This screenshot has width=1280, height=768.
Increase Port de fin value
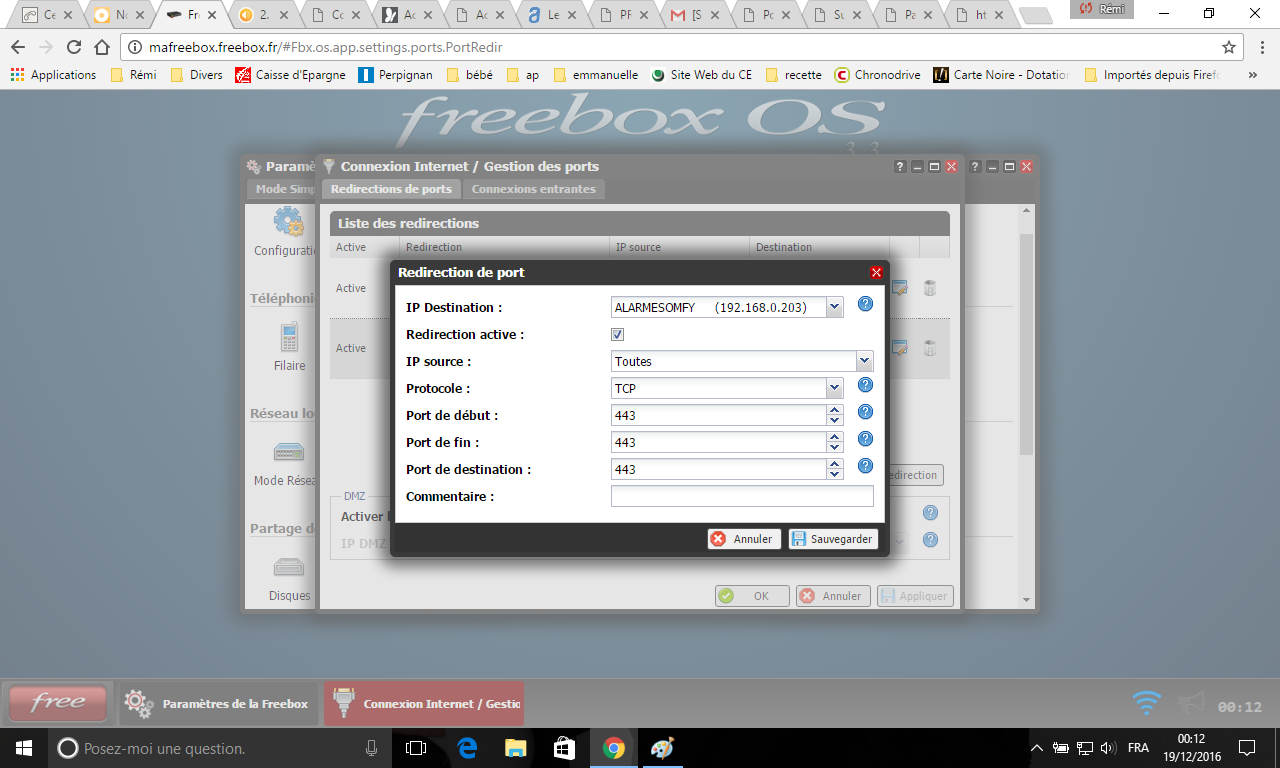click(x=835, y=437)
